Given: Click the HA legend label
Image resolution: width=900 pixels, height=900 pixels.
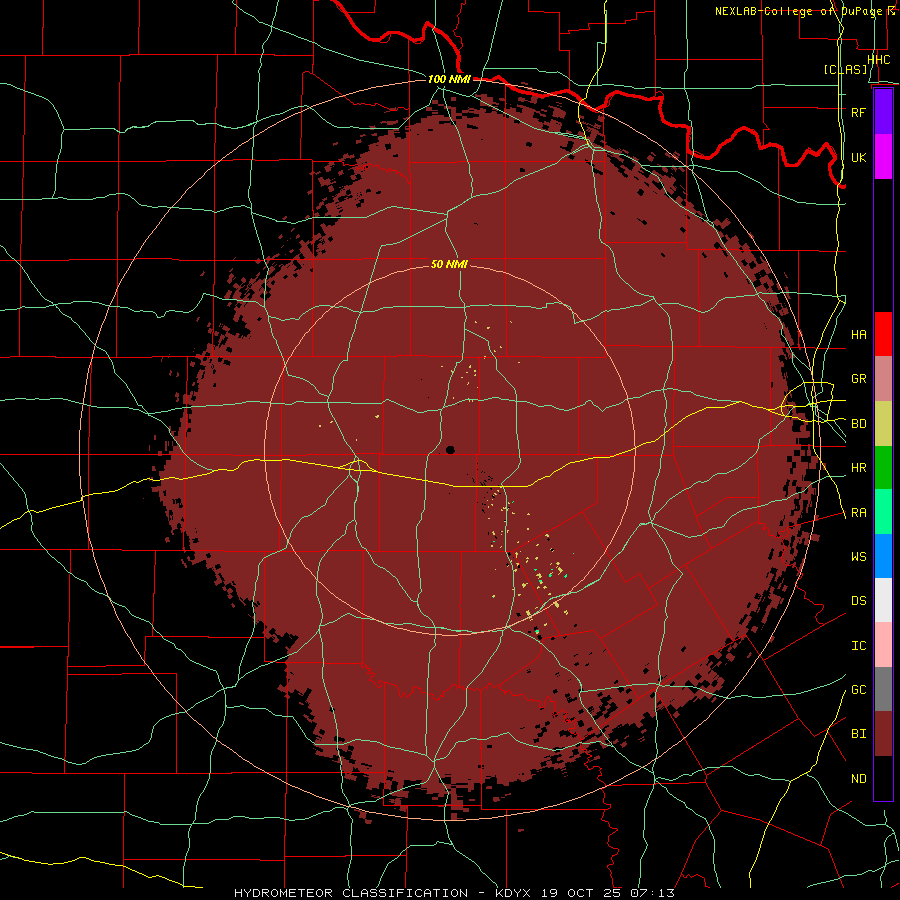Looking at the screenshot, I should (x=858, y=335).
